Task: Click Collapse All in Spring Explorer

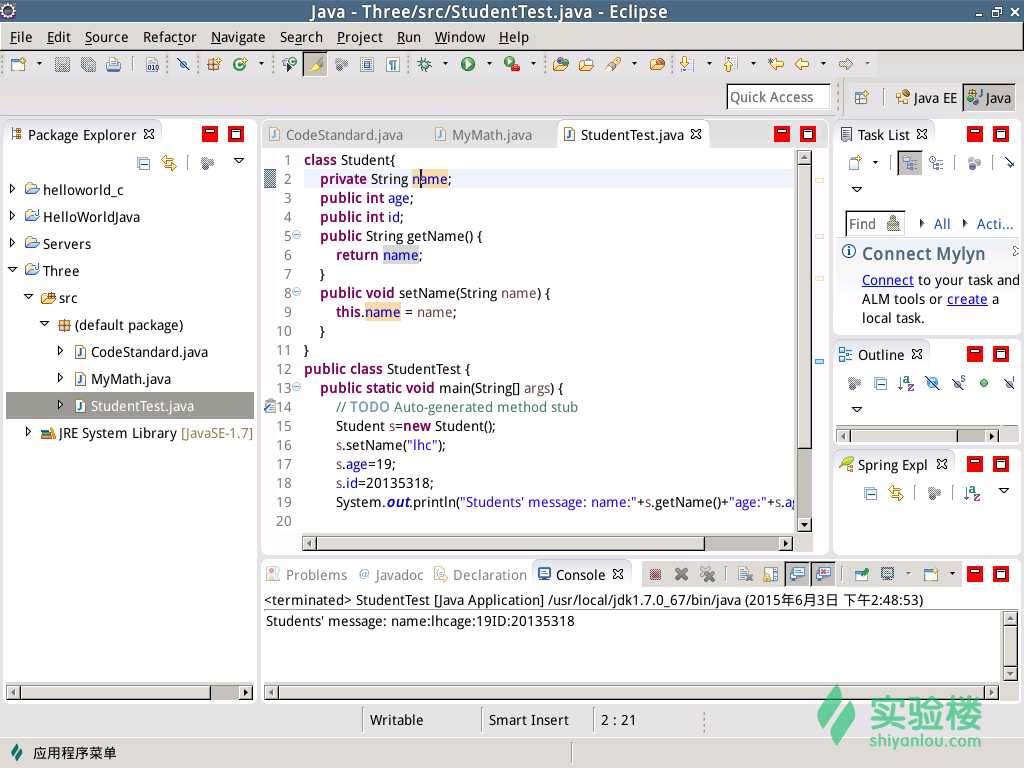Action: [x=870, y=493]
